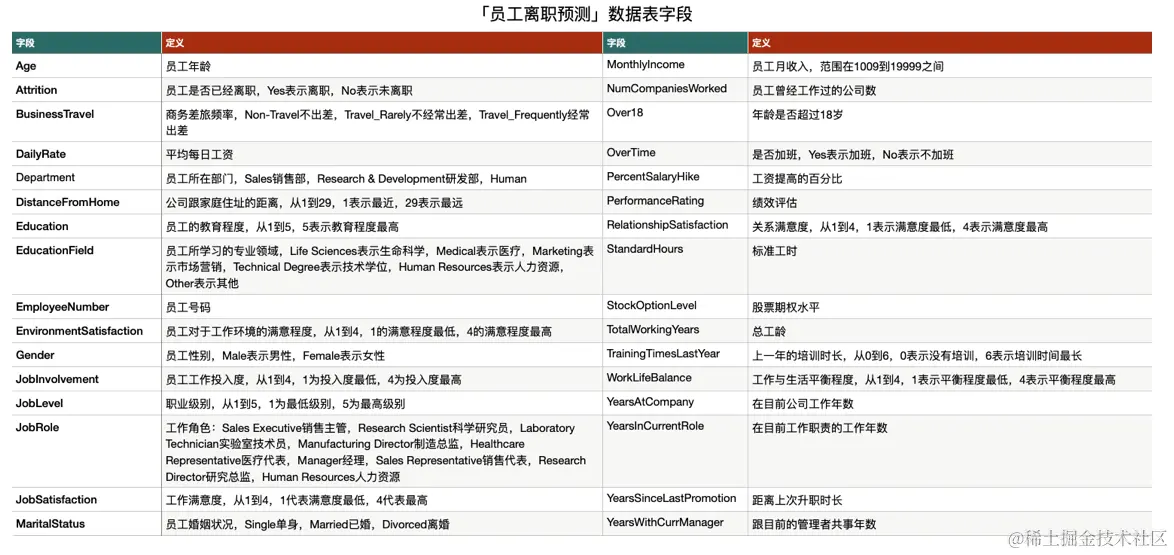
Task: Click the NumCompaniesWorked field name
Action: click(x=666, y=88)
